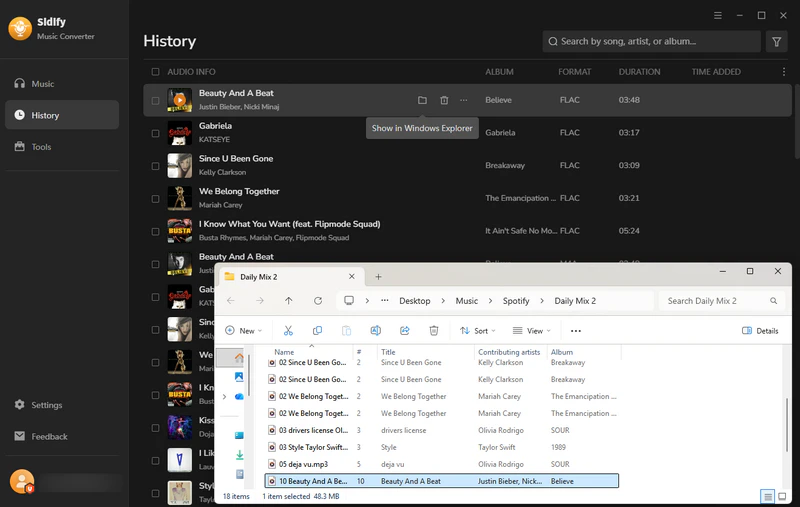This screenshot has width=800, height=507.
Task: Click Gabriela album cover thumbnail
Action: 180,133
